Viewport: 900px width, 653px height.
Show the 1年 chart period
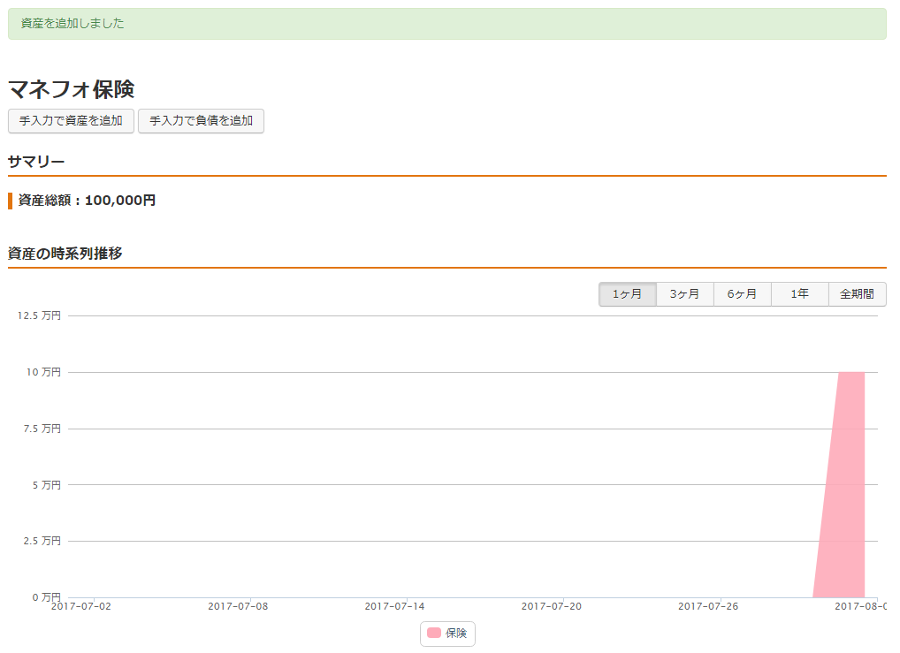point(800,294)
